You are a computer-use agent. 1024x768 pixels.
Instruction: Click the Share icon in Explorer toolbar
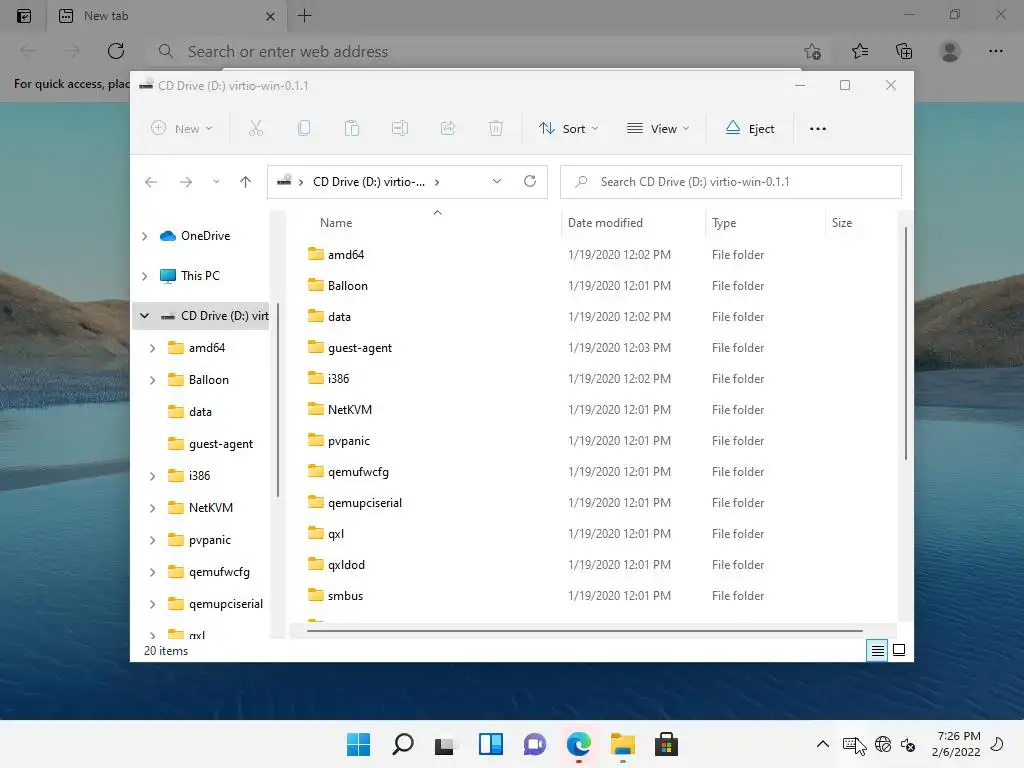tap(448, 129)
